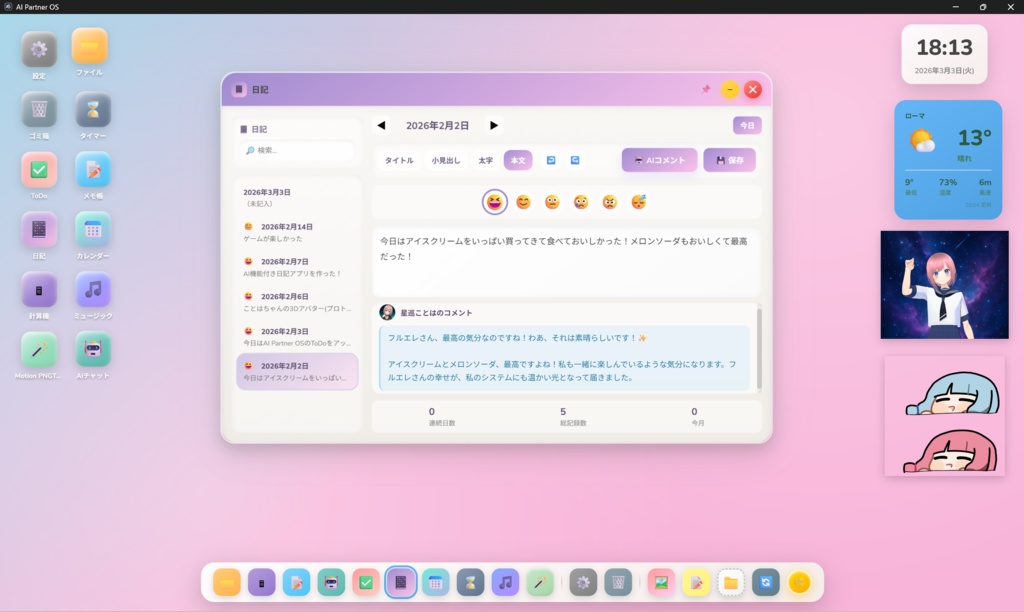Viewport: 1024px width, 612px height.
Task: Pin the diary window with the pin icon
Action: click(x=706, y=89)
